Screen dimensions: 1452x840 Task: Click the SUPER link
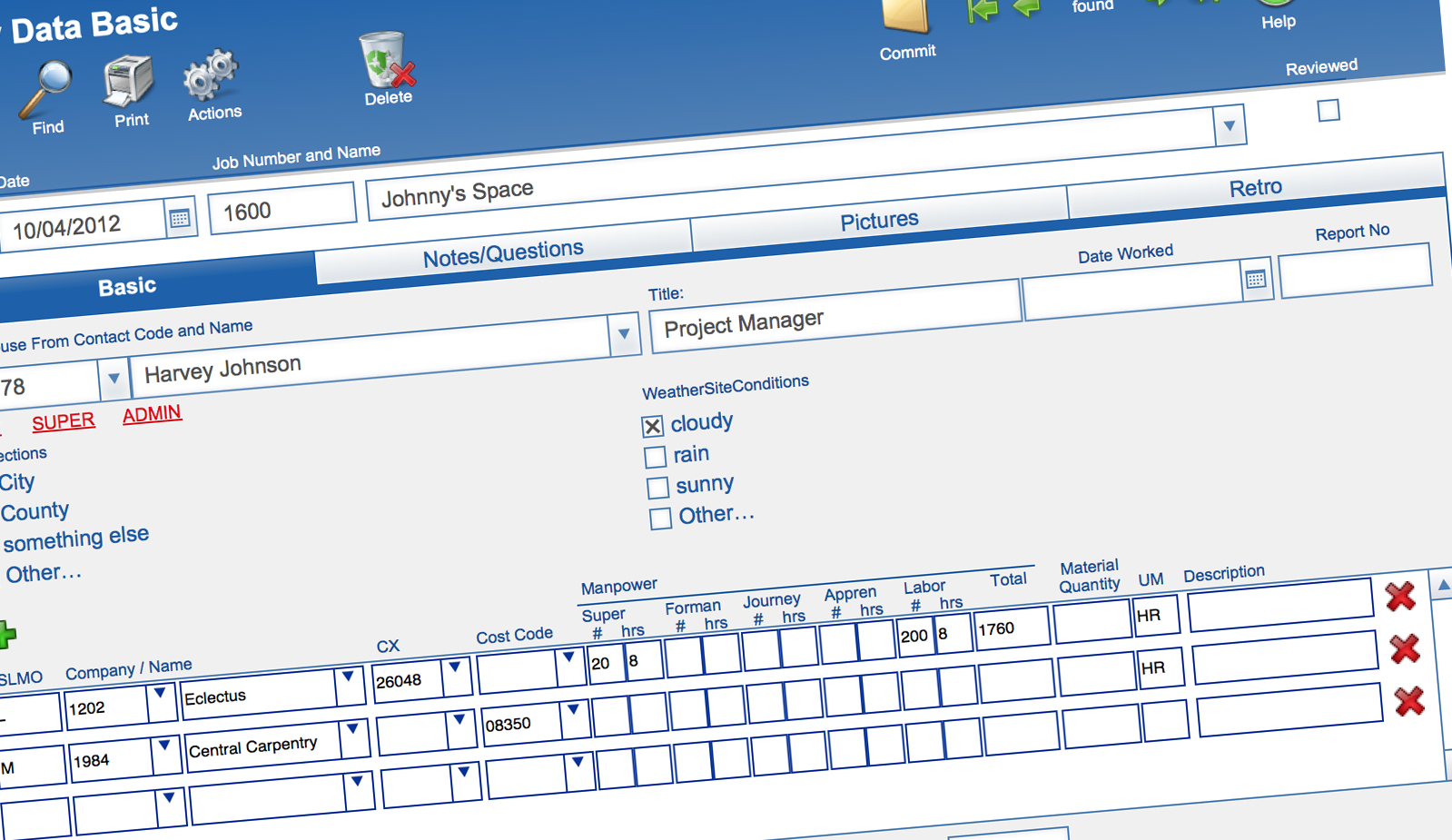coord(64,421)
